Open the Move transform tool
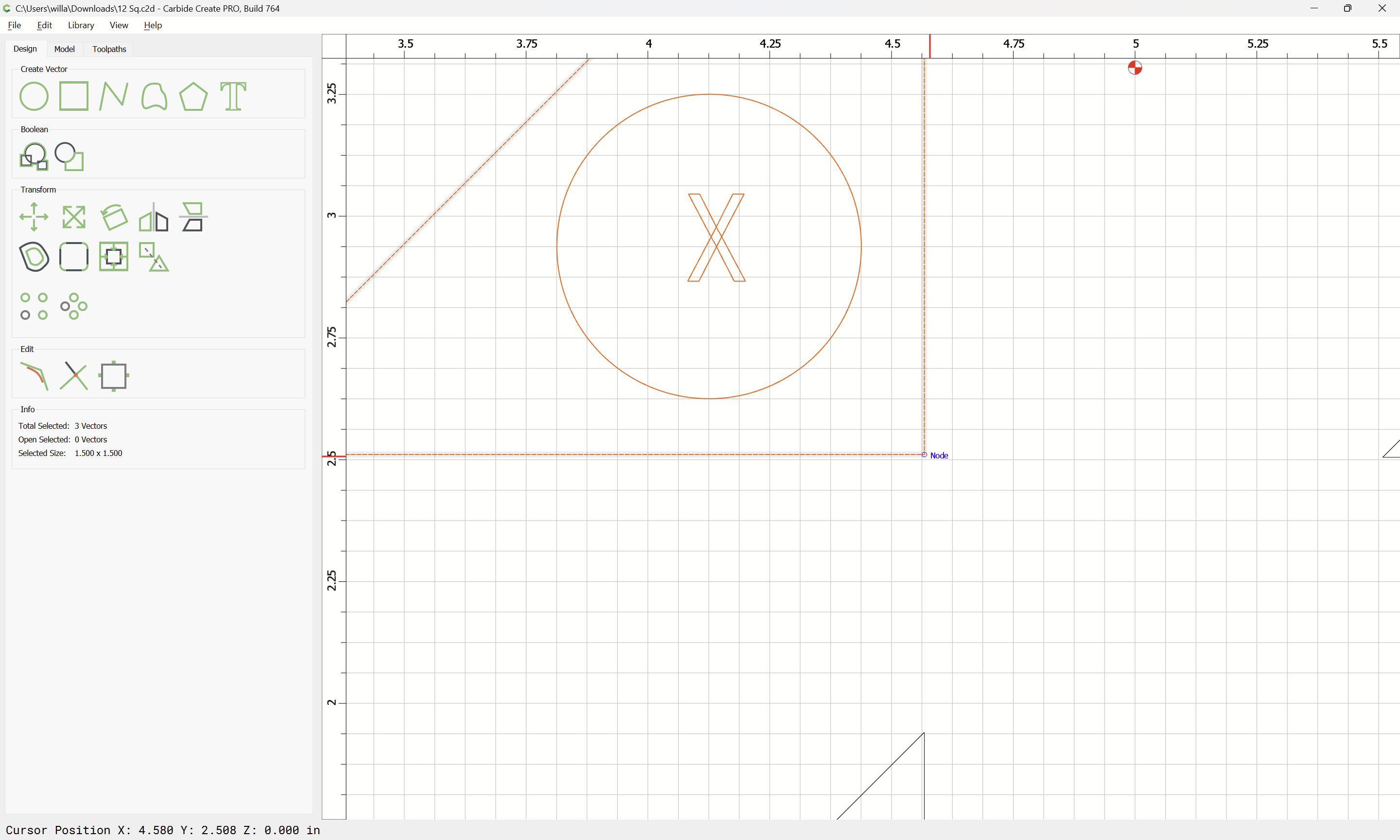Viewport: 1400px width, 840px height. click(x=34, y=217)
